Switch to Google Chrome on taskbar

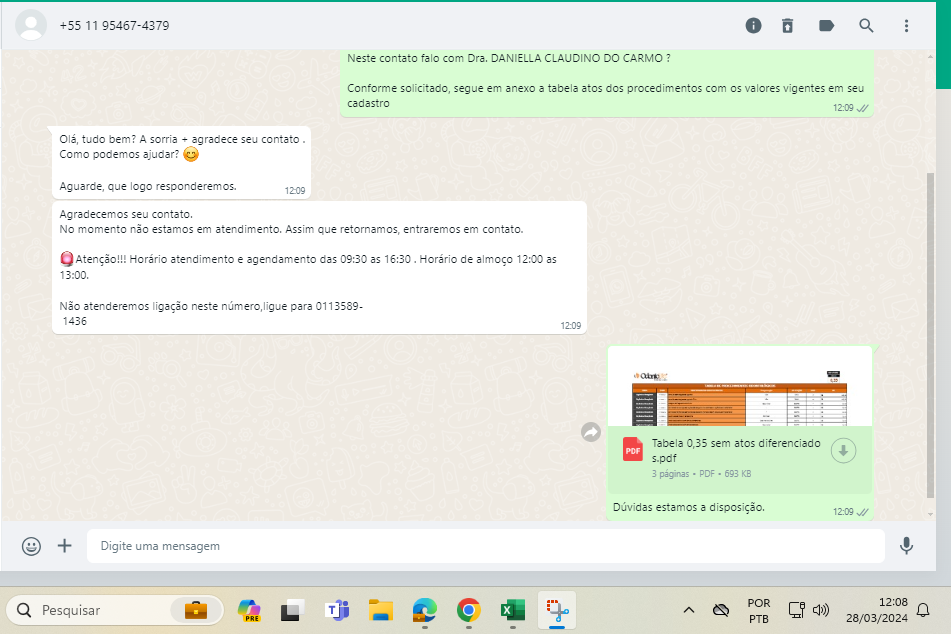pyautogui.click(x=469, y=610)
